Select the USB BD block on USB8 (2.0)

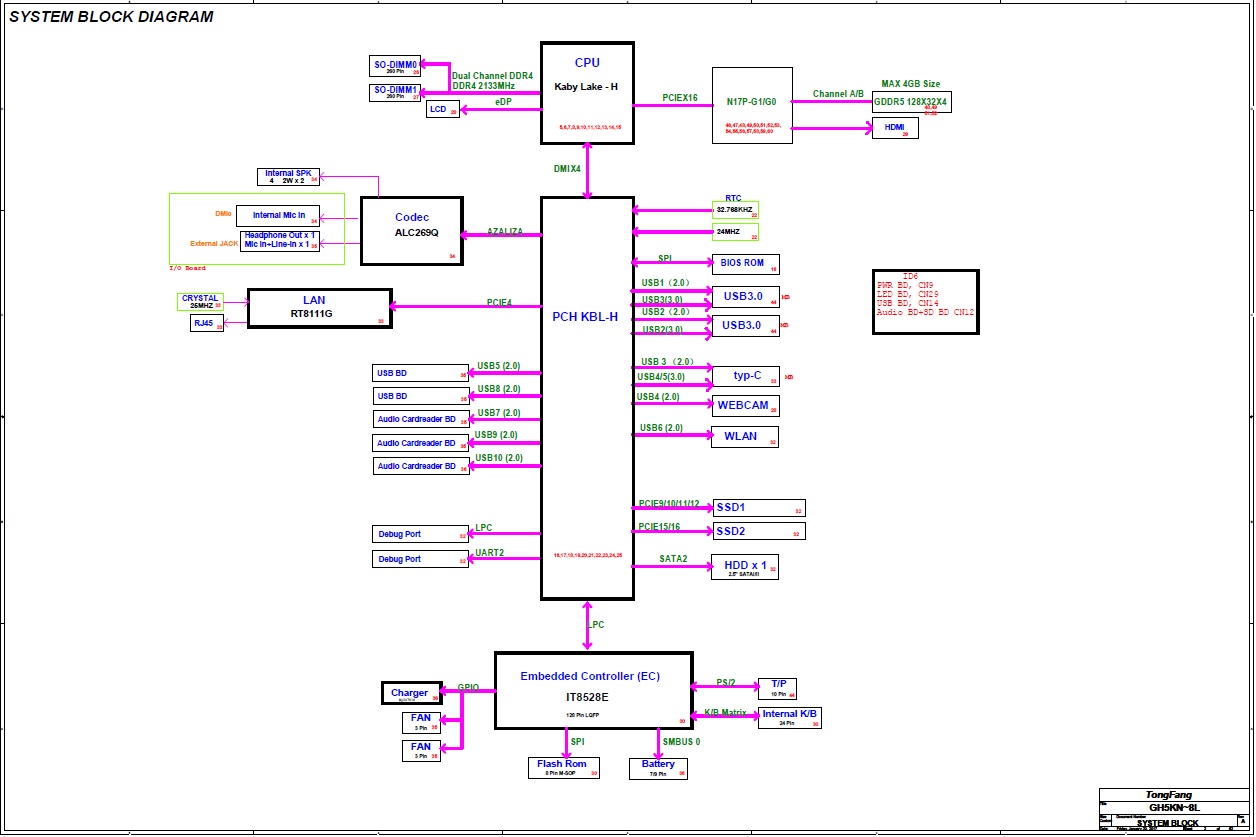click(421, 396)
